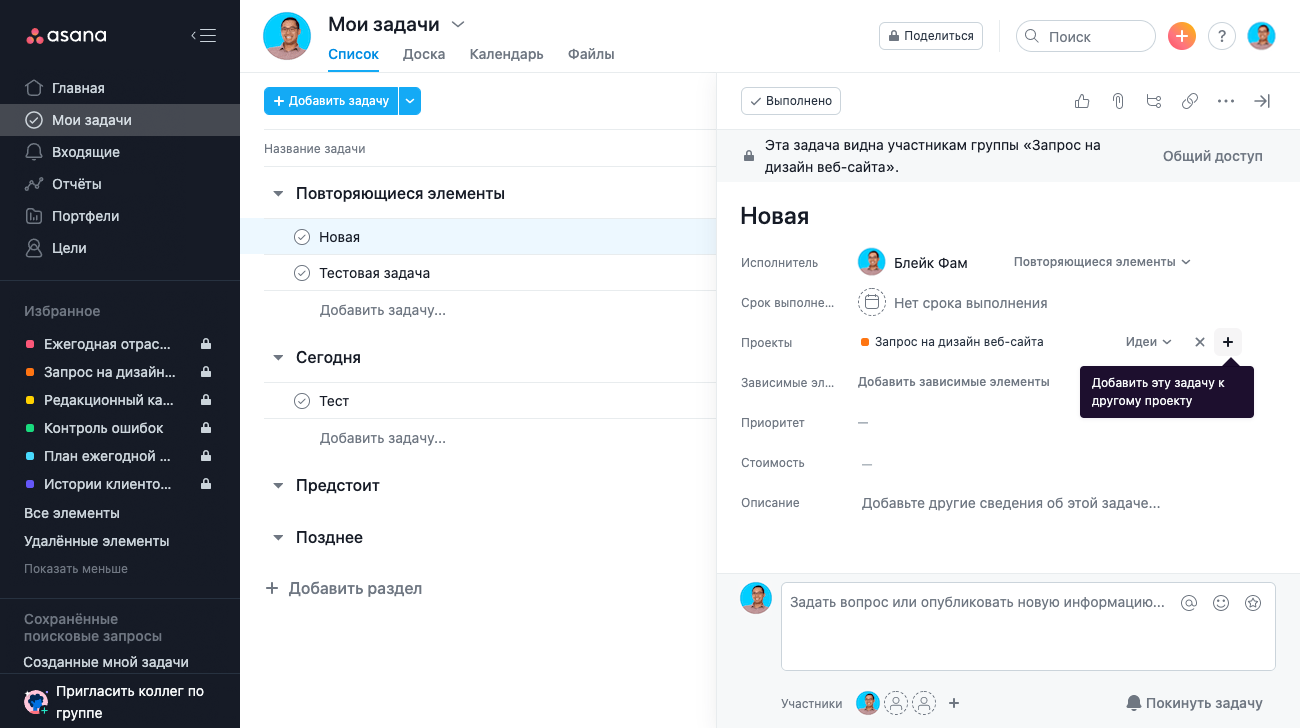Screen dimensions: 1300x728
Task: Click the bell icon to leave task
Action: coord(1134,703)
